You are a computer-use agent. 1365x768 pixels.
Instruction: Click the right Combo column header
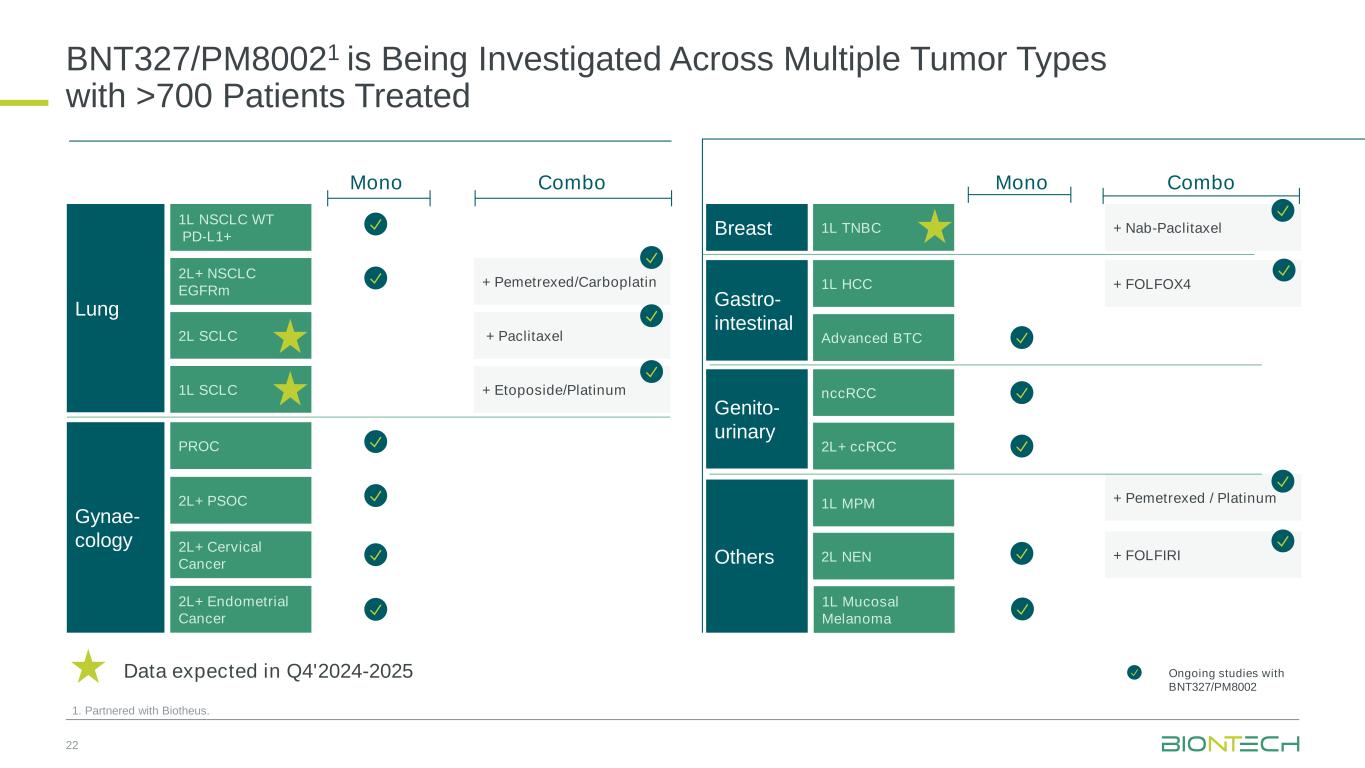(x=1200, y=183)
